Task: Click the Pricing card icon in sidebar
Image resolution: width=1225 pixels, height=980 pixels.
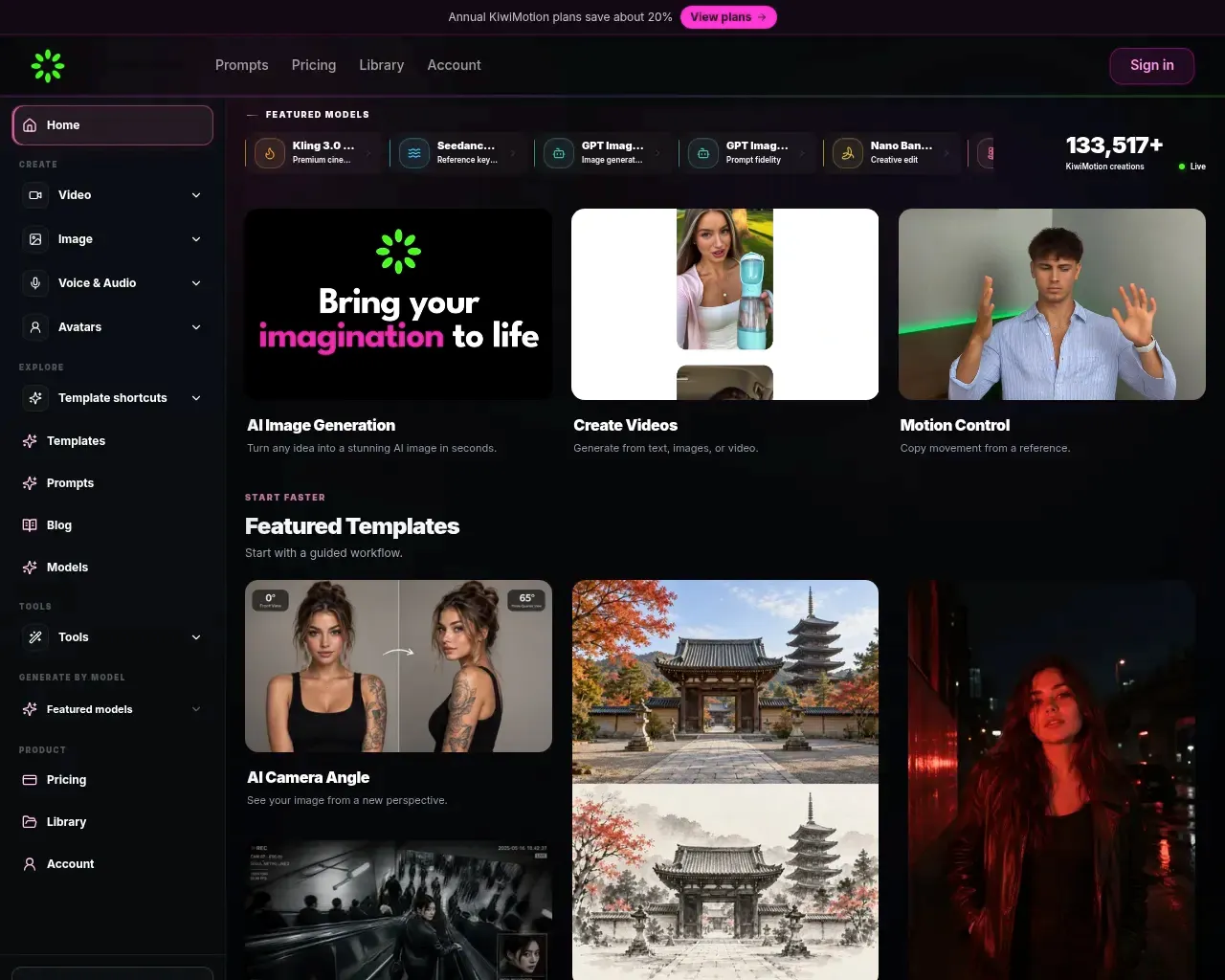Action: [30, 780]
